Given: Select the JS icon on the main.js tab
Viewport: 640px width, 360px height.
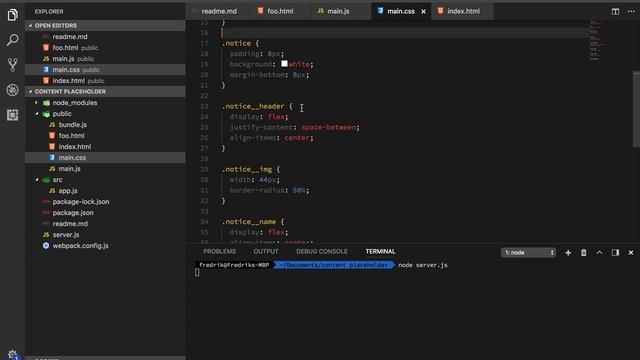Looking at the screenshot, I should coord(320,11).
